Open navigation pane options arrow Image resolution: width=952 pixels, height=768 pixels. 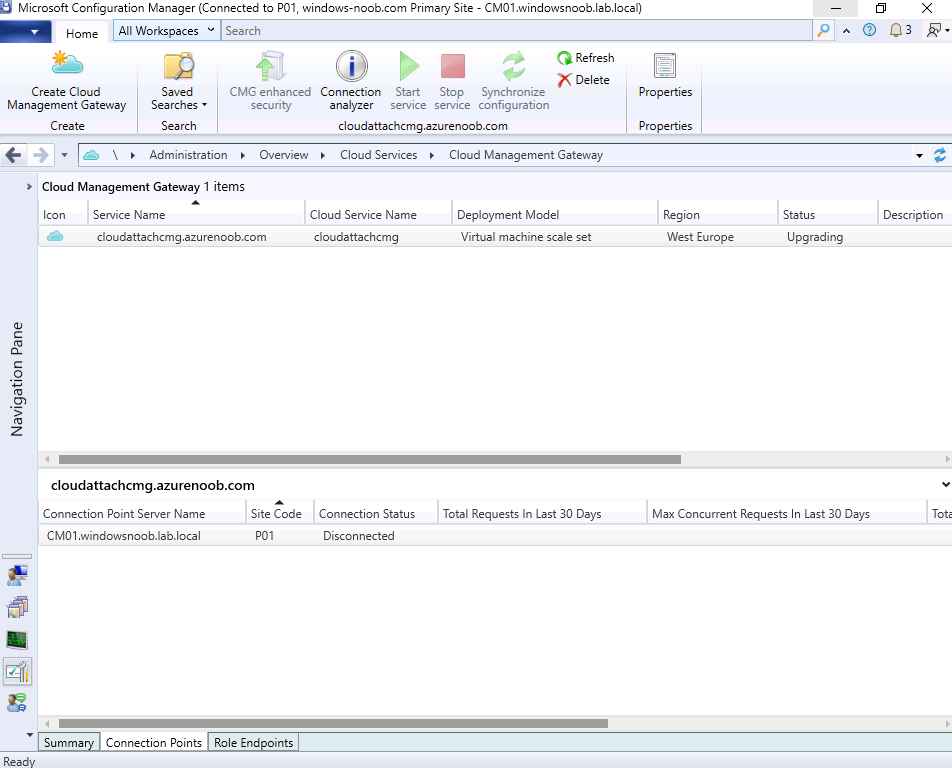point(30,735)
